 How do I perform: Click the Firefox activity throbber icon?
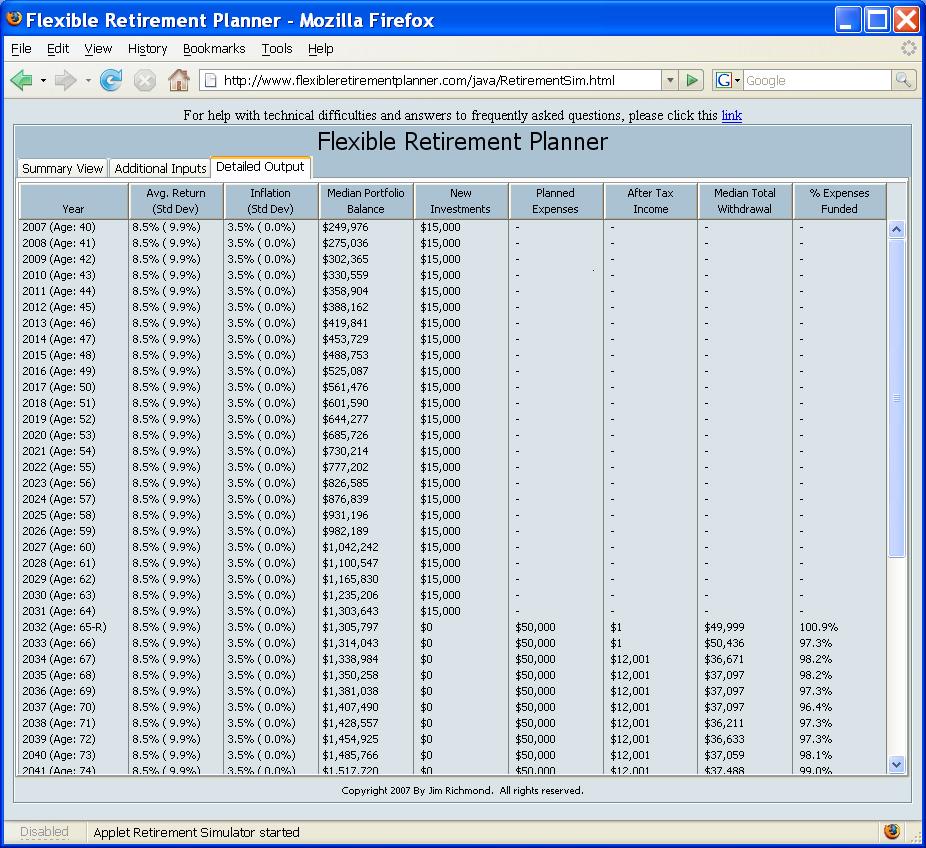pos(908,48)
